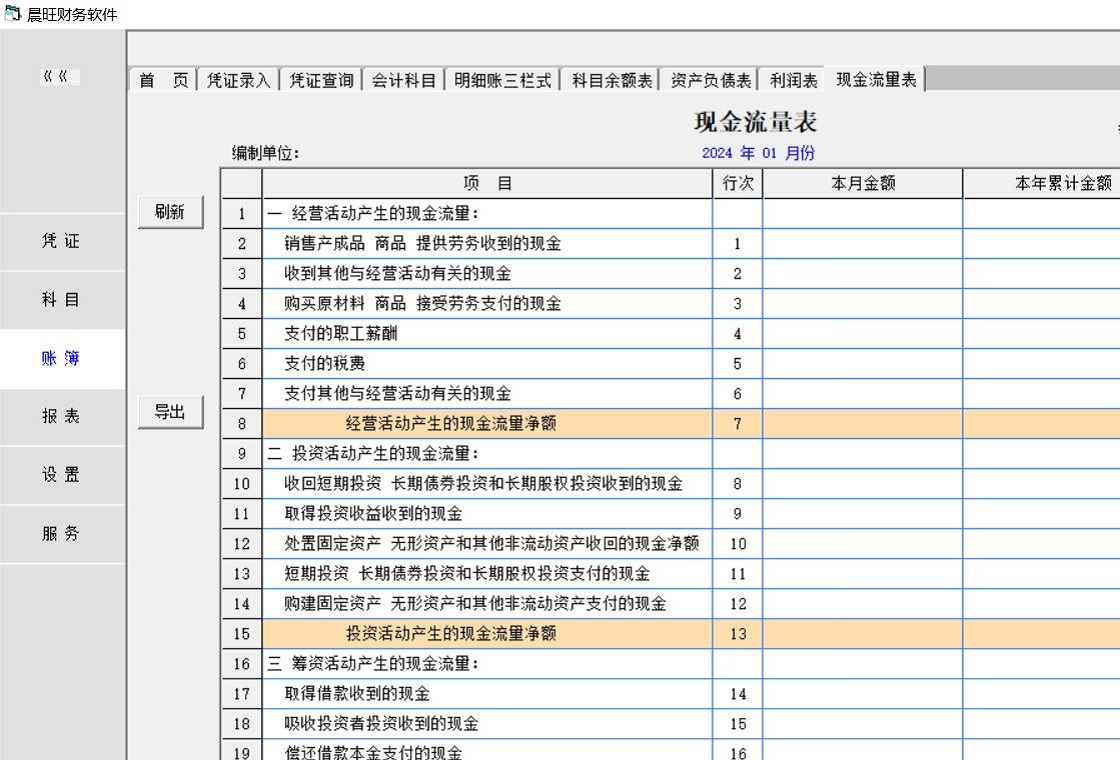Select 科目 in the left sidebar
Viewport: 1120px width, 760px height.
pos(61,300)
